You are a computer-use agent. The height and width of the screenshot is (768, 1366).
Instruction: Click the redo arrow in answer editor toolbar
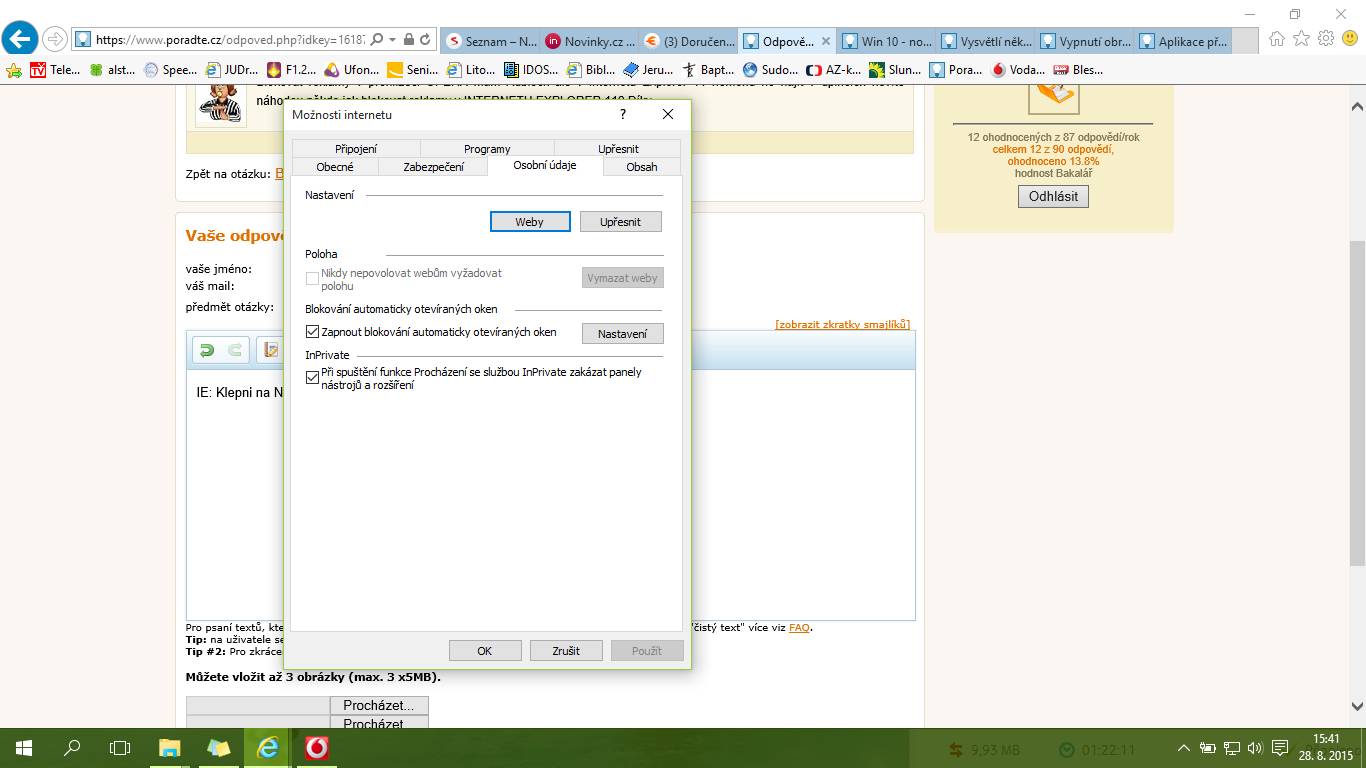point(235,349)
